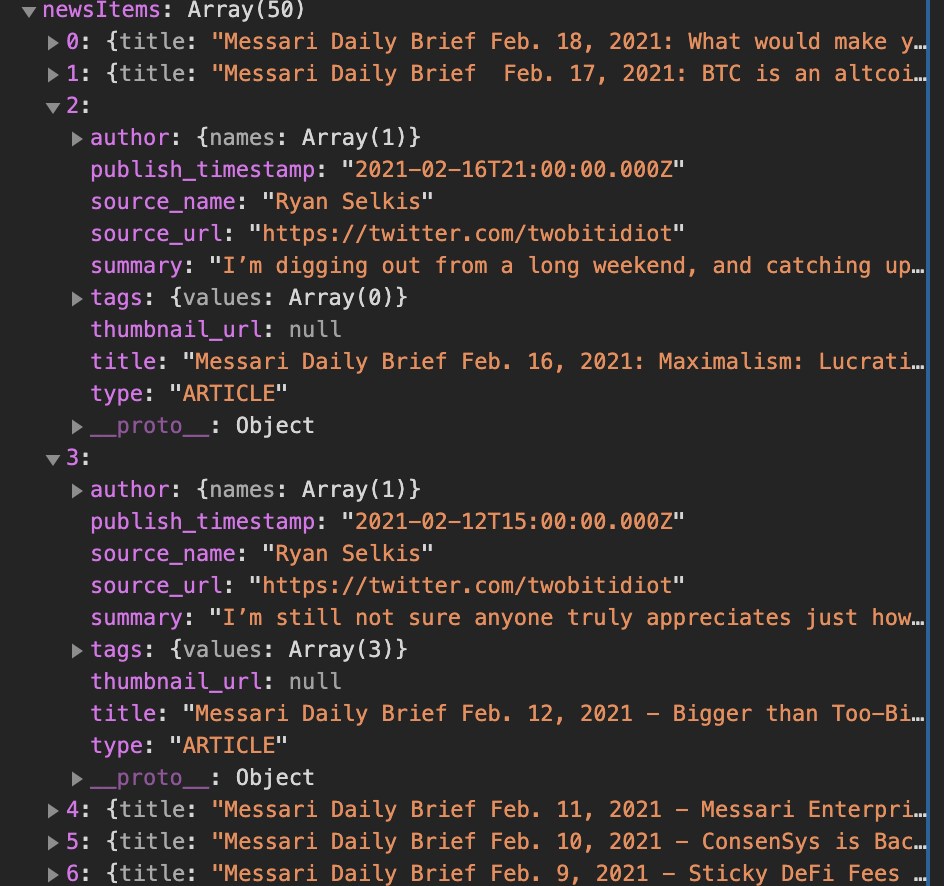Expand item 1 Feb. 17 brief
Screen dimensions: 944x886
click(53, 75)
